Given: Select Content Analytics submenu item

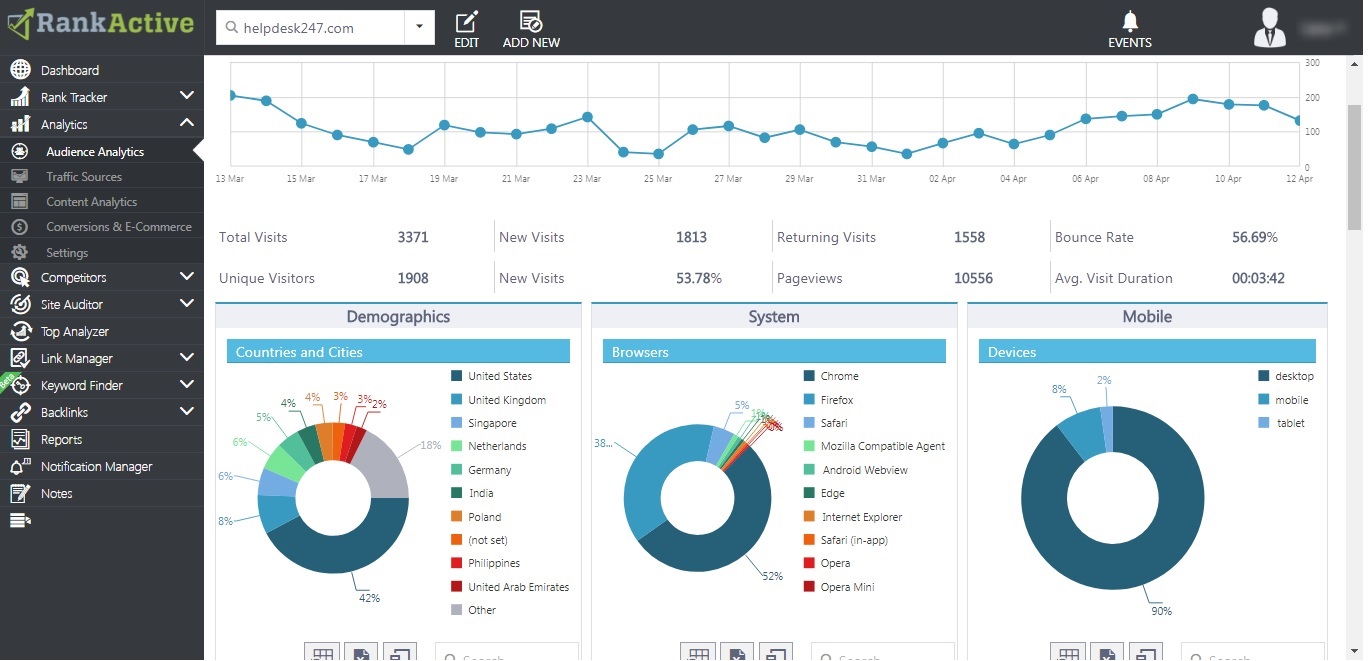Looking at the screenshot, I should tap(91, 201).
